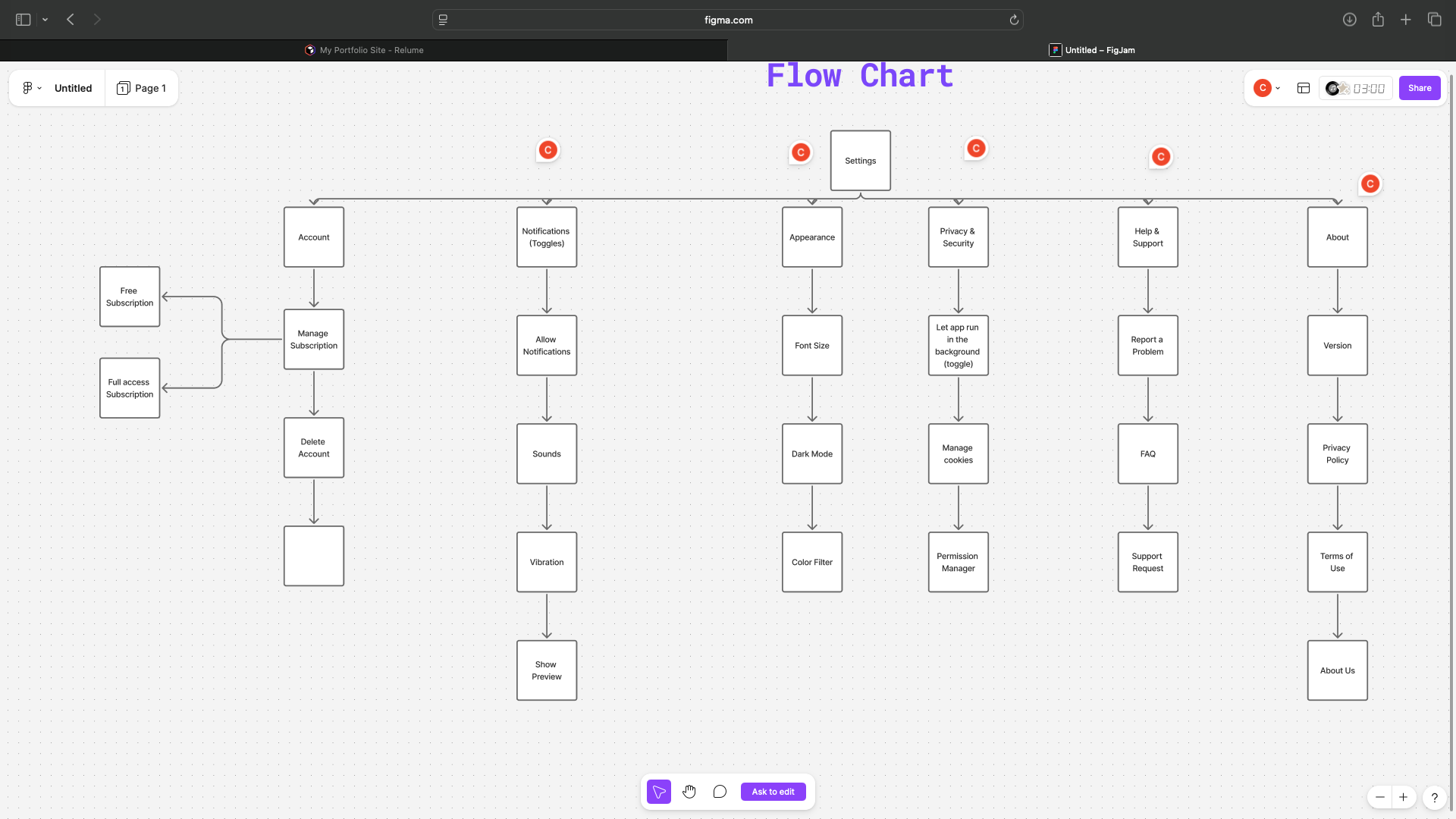Viewport: 1456px width, 819px height.
Task: Open help with the question mark icon
Action: [x=1435, y=798]
